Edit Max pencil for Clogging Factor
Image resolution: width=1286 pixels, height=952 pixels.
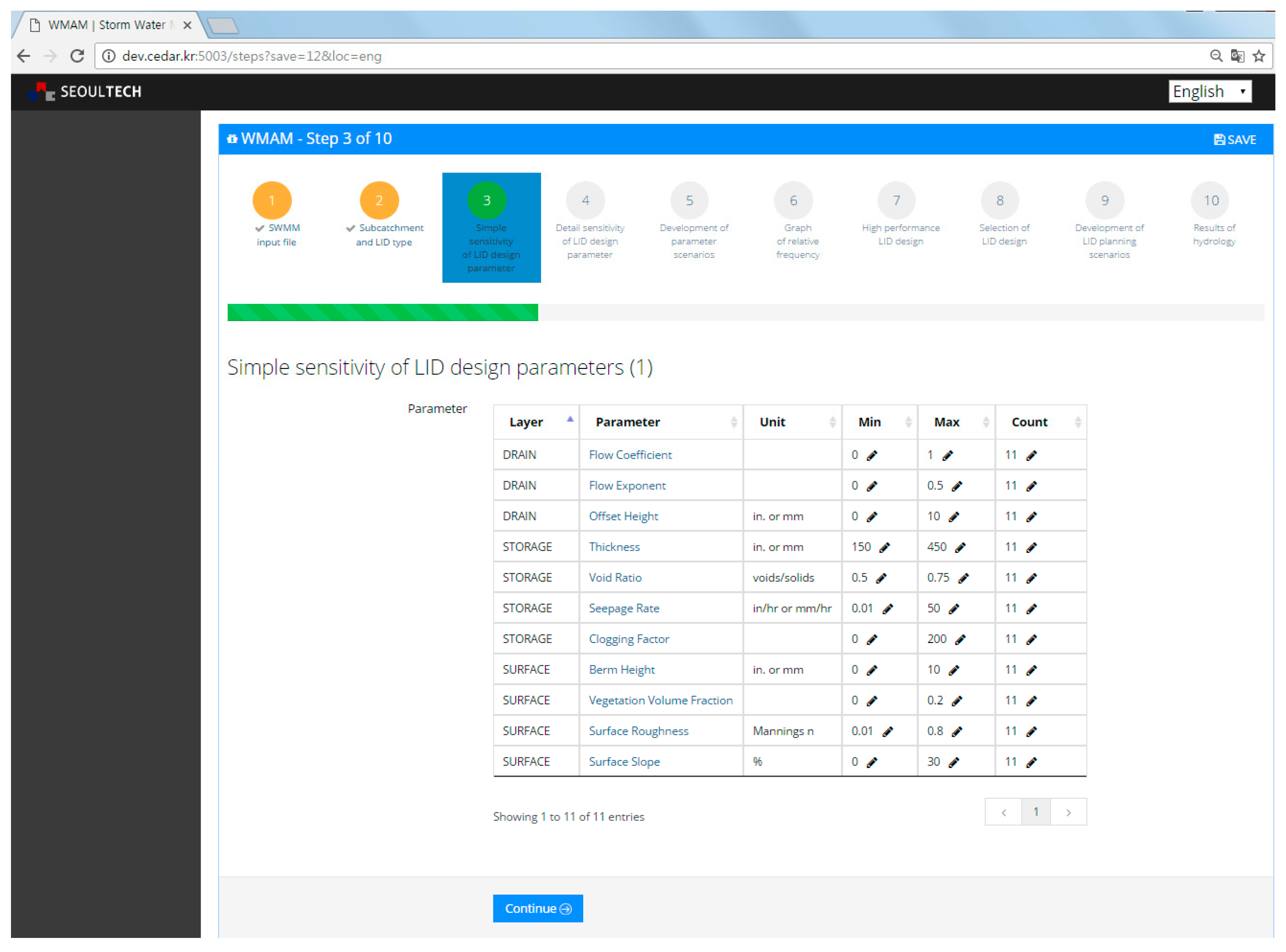click(960, 640)
